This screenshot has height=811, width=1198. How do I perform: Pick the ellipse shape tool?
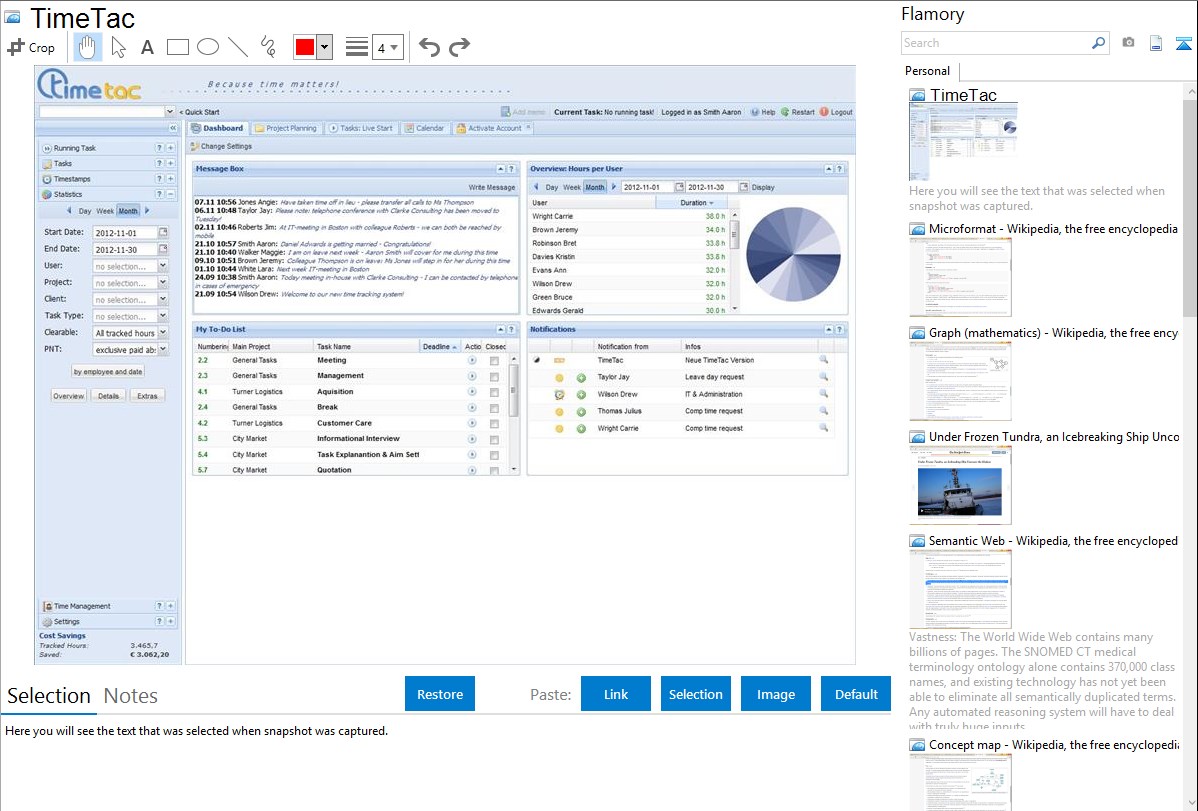pyautogui.click(x=207, y=47)
